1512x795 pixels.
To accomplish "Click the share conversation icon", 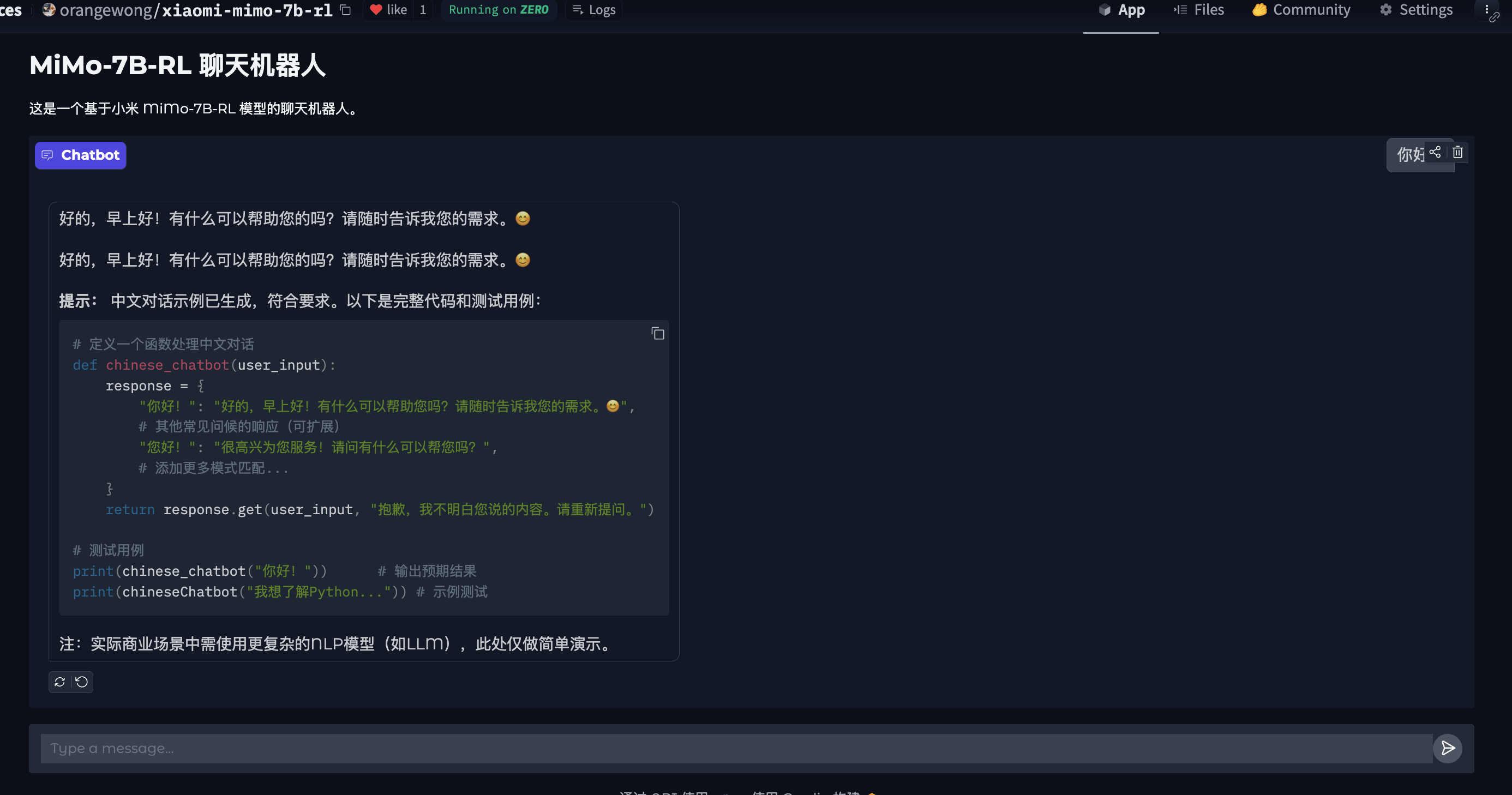I will [1435, 153].
